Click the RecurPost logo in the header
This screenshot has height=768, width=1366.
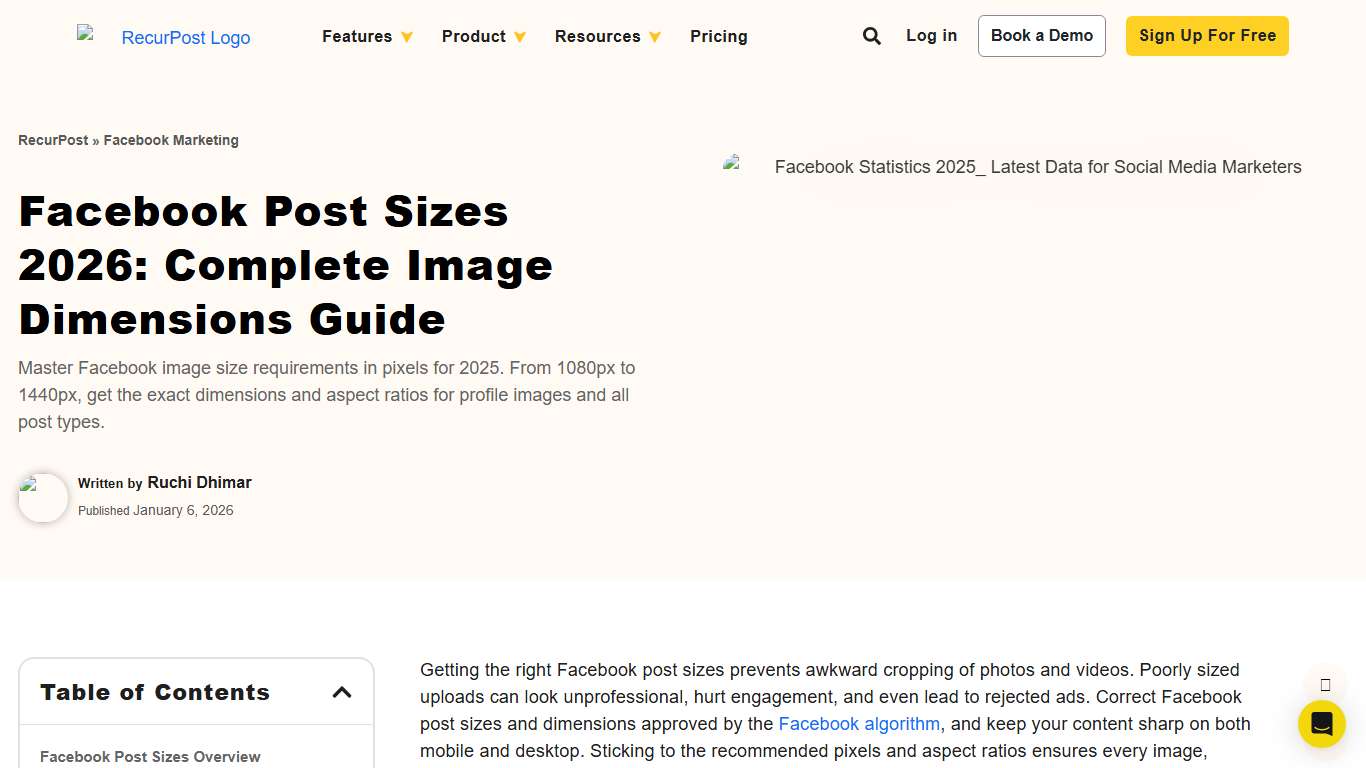click(x=165, y=37)
